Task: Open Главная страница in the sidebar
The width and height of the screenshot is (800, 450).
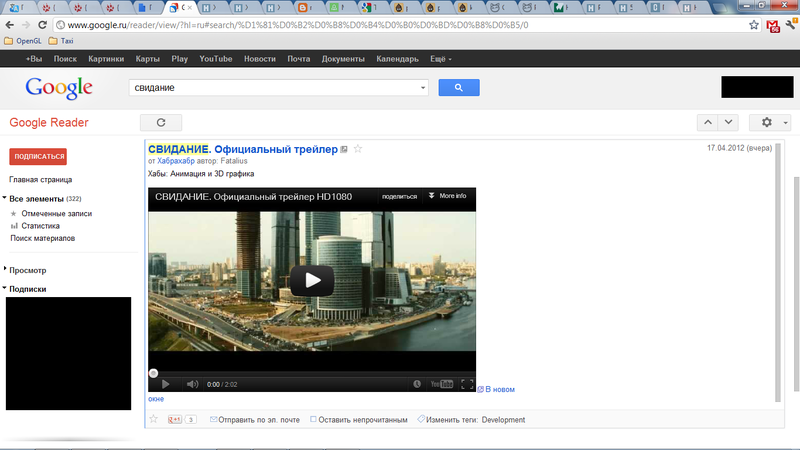Action: tap(40, 180)
